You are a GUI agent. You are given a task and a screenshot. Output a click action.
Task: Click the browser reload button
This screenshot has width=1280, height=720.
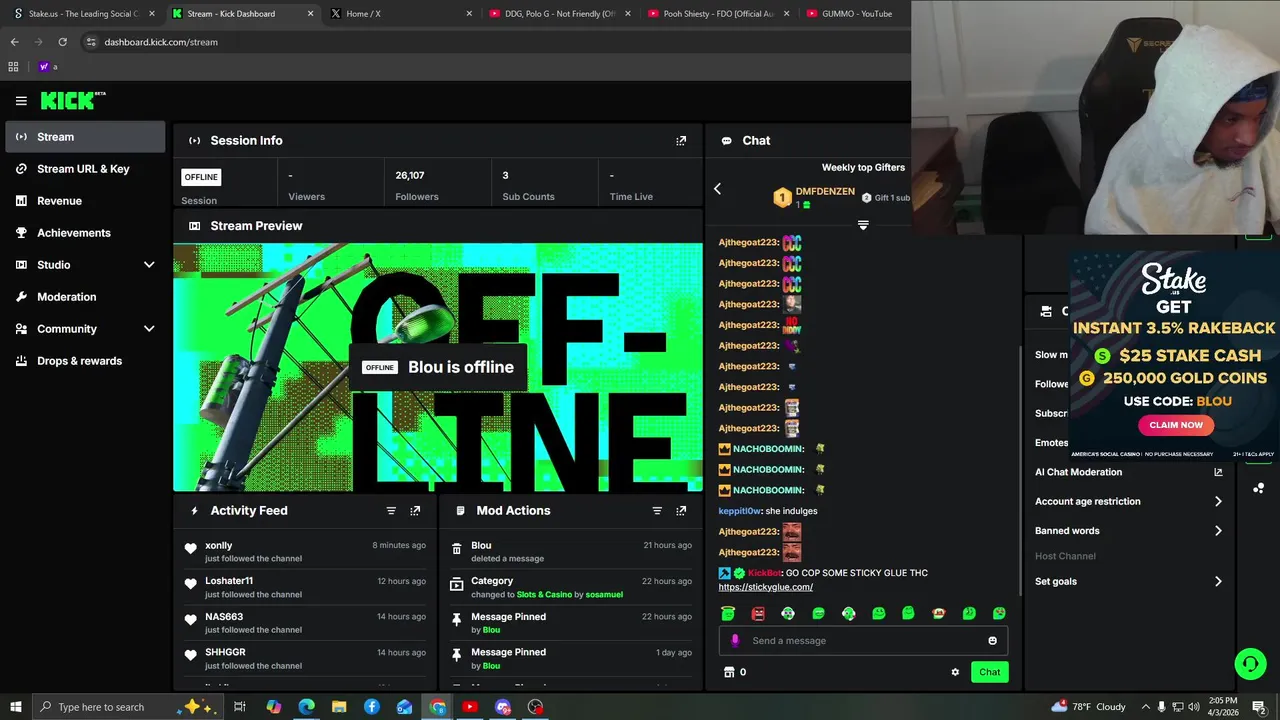click(x=62, y=42)
